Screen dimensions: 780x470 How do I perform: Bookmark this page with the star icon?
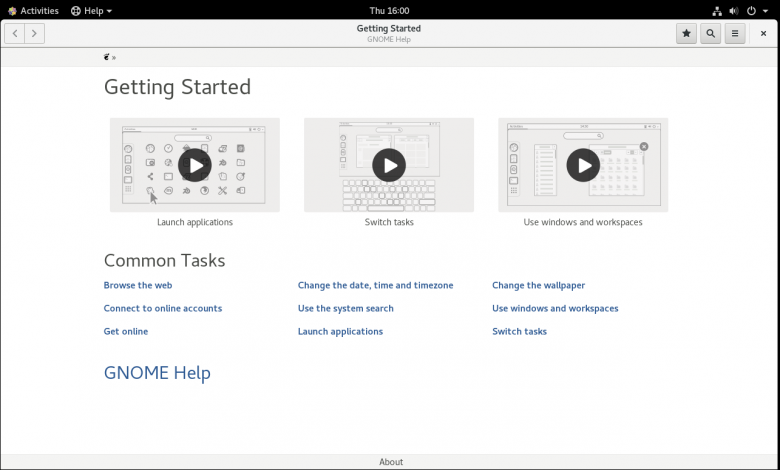coord(686,33)
